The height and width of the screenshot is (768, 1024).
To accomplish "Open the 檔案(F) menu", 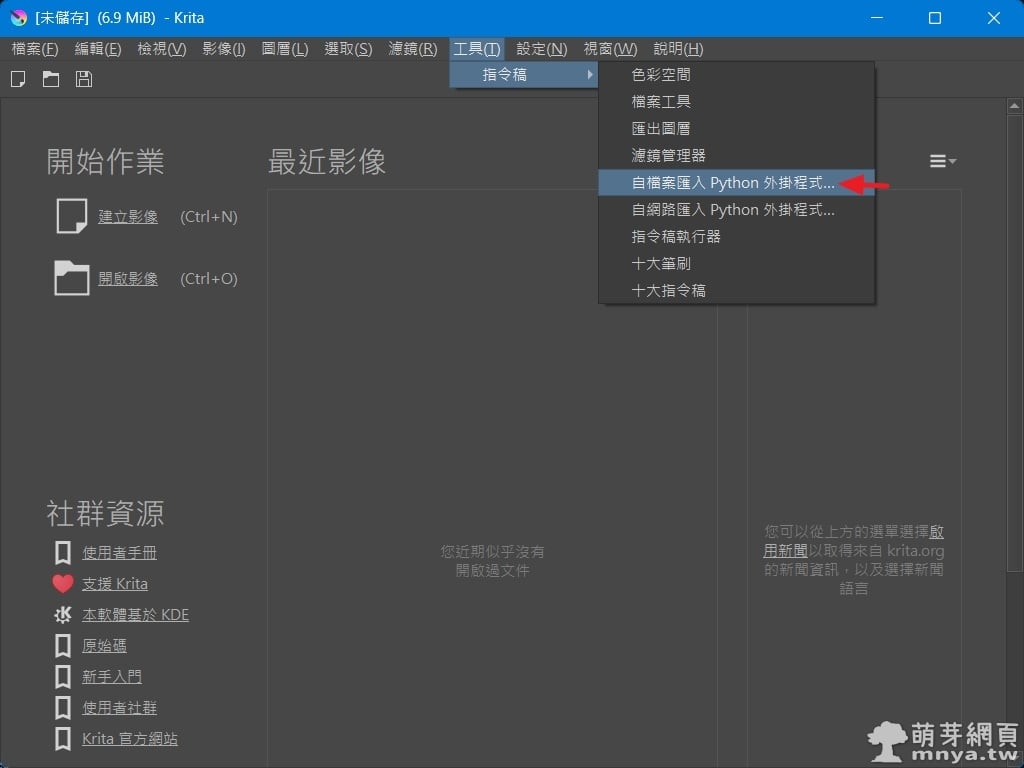I will tap(35, 49).
